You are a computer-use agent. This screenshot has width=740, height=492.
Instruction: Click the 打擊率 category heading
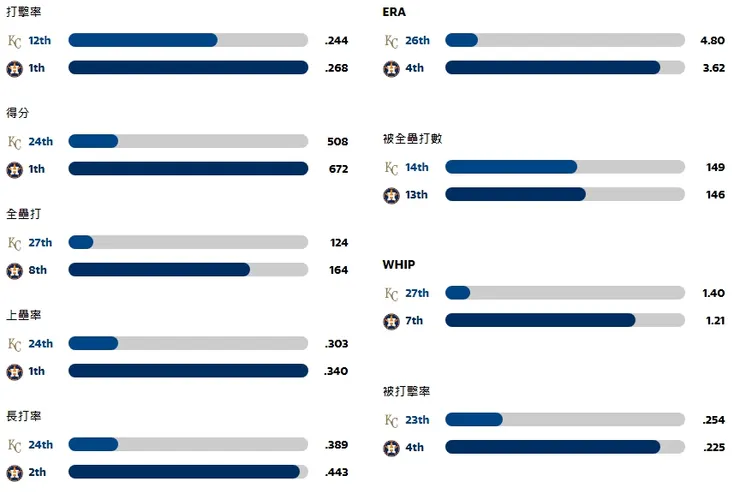pos(24,12)
